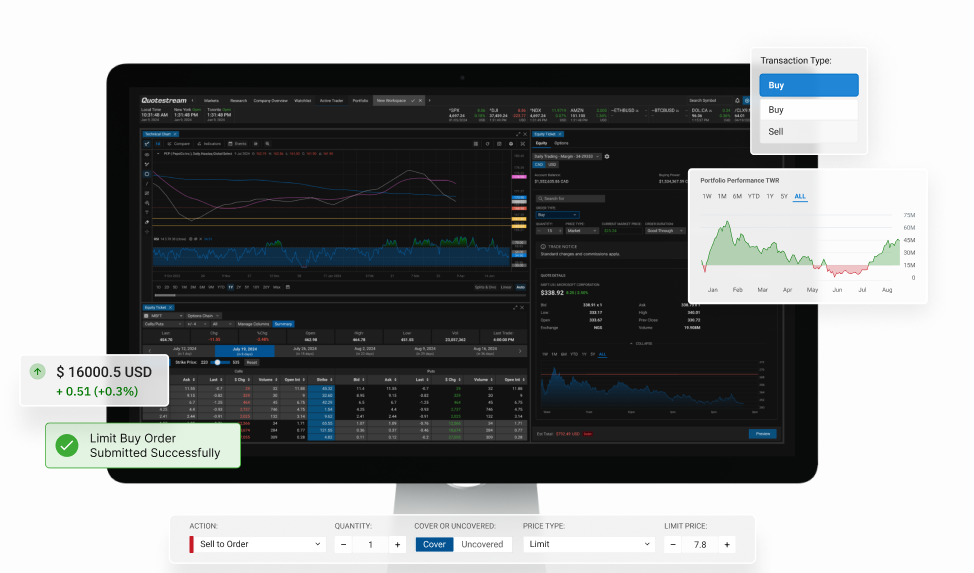974x573 pixels.
Task: Click the Search Symbol field
Action: pyautogui.click(x=710, y=101)
